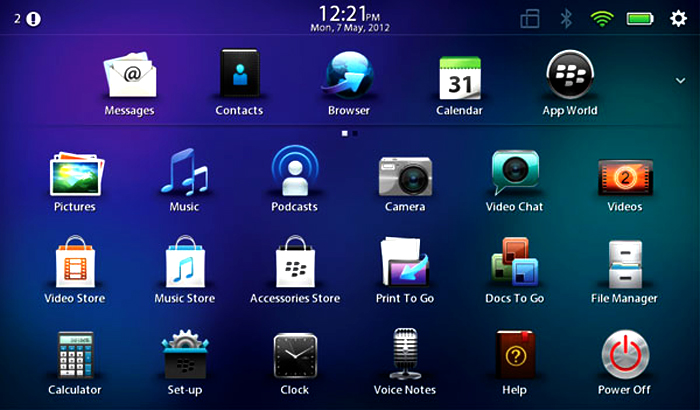Screen dimensions: 700x410
Task: Expand app tray with chevron arrow
Action: [680, 81]
